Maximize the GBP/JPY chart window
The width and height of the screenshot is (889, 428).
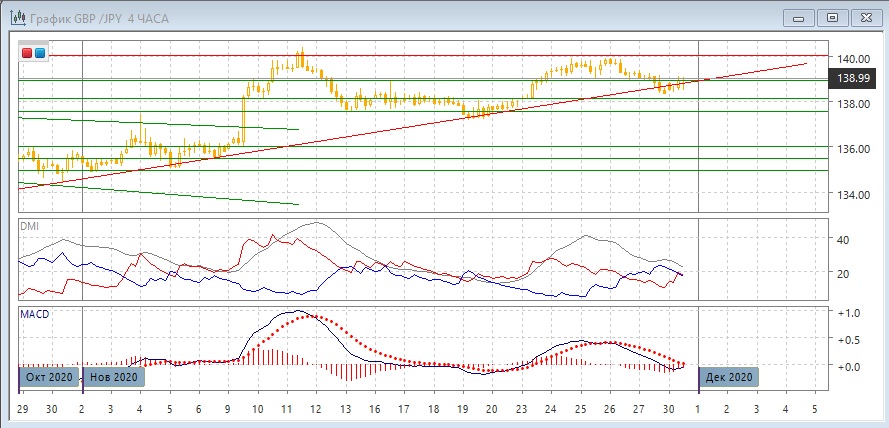click(830, 17)
